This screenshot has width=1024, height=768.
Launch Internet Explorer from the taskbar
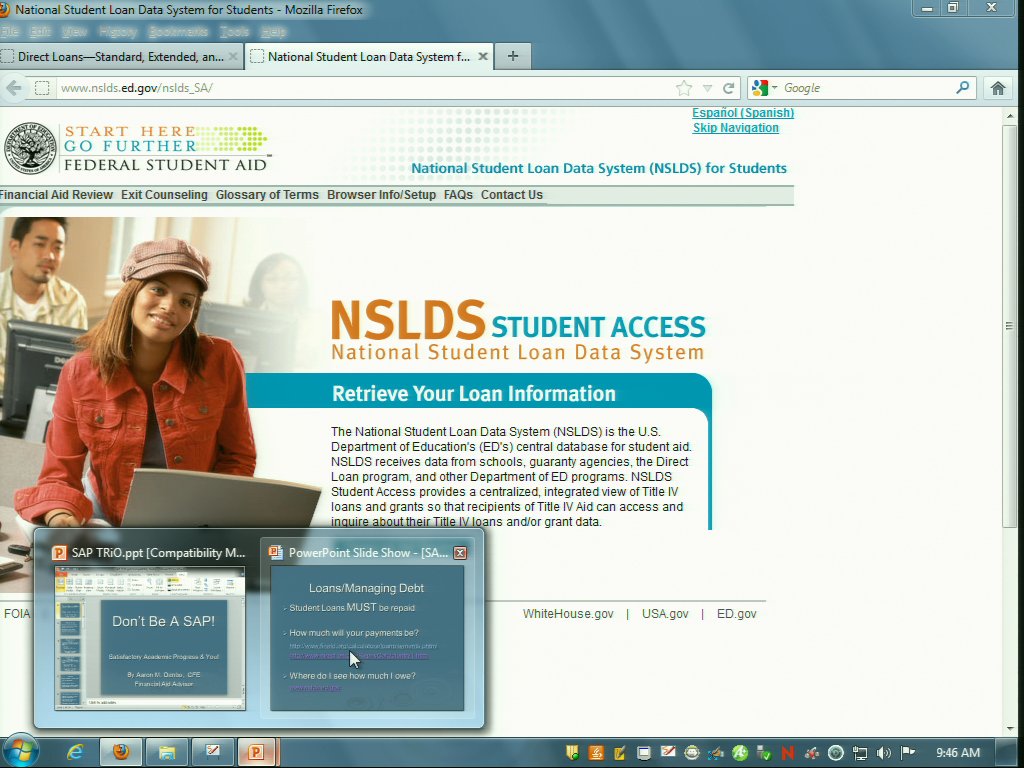tap(74, 752)
